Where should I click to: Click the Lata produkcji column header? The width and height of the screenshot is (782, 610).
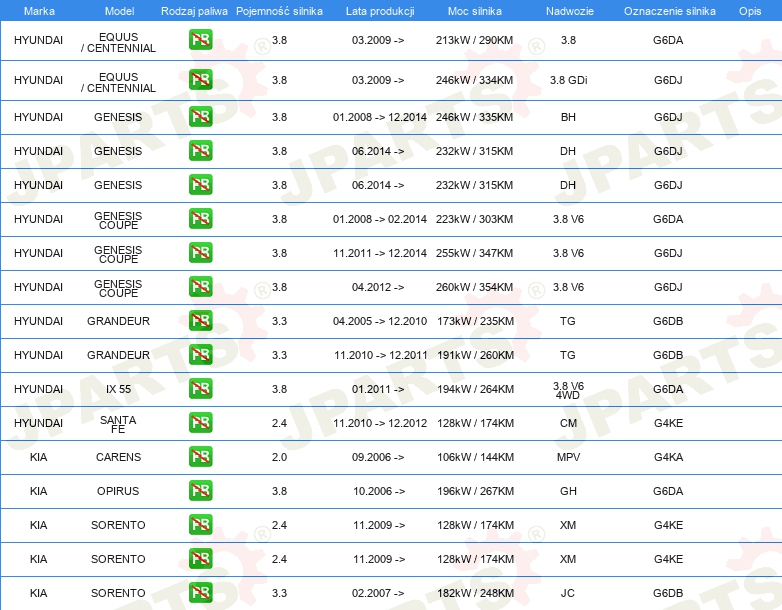pos(379,11)
